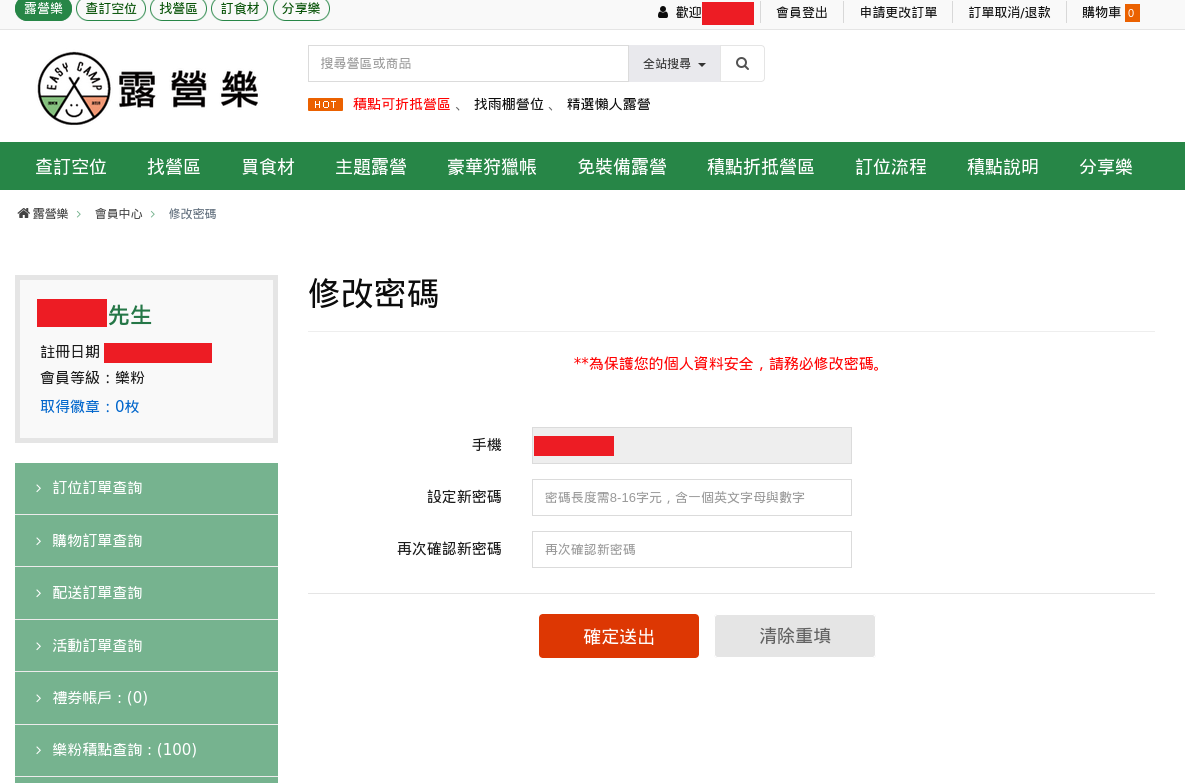Focus the 再次確認新密碼 field
This screenshot has width=1185, height=783.
(x=692, y=549)
